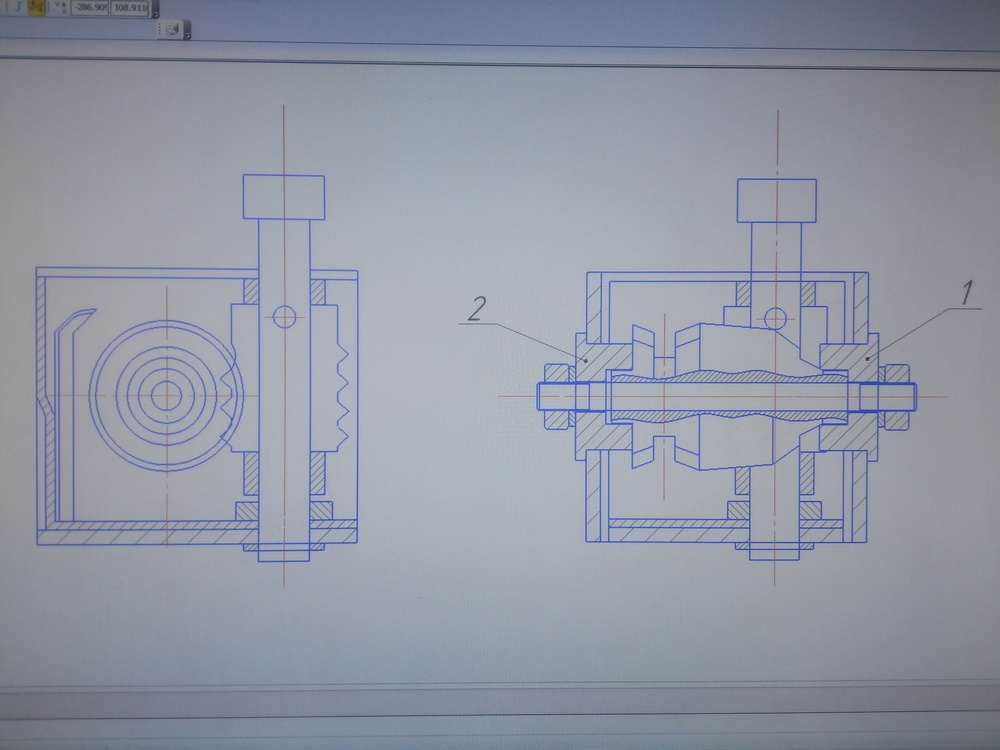The width and height of the screenshot is (1000, 750).
Task: Select the small hole circle in right view shaft
Action: point(774,320)
